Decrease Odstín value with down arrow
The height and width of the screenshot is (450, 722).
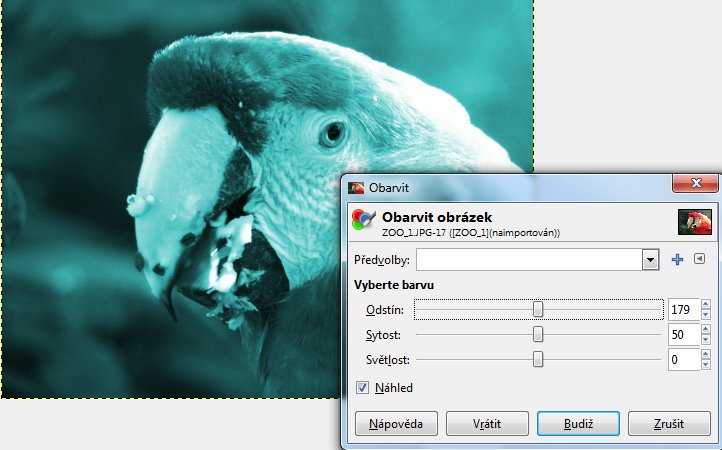[706, 315]
